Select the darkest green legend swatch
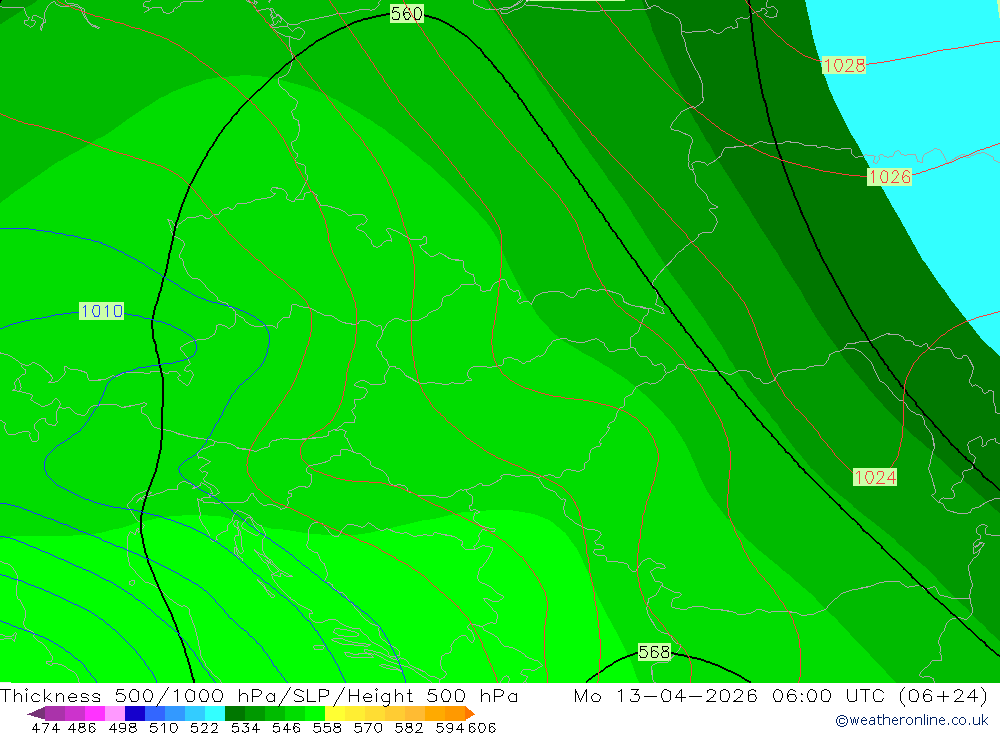1000x733 pixels. tap(235, 713)
